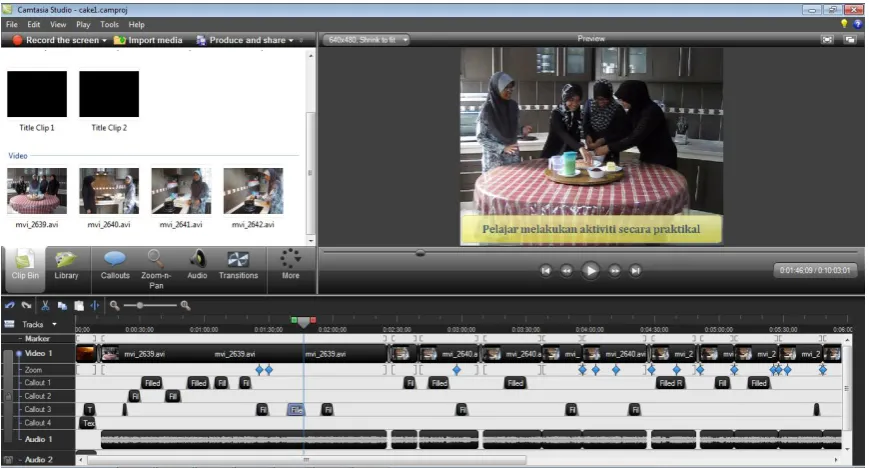Image resolution: width=869 pixels, height=468 pixels.
Task: Step backward in the preview
Action: (566, 271)
